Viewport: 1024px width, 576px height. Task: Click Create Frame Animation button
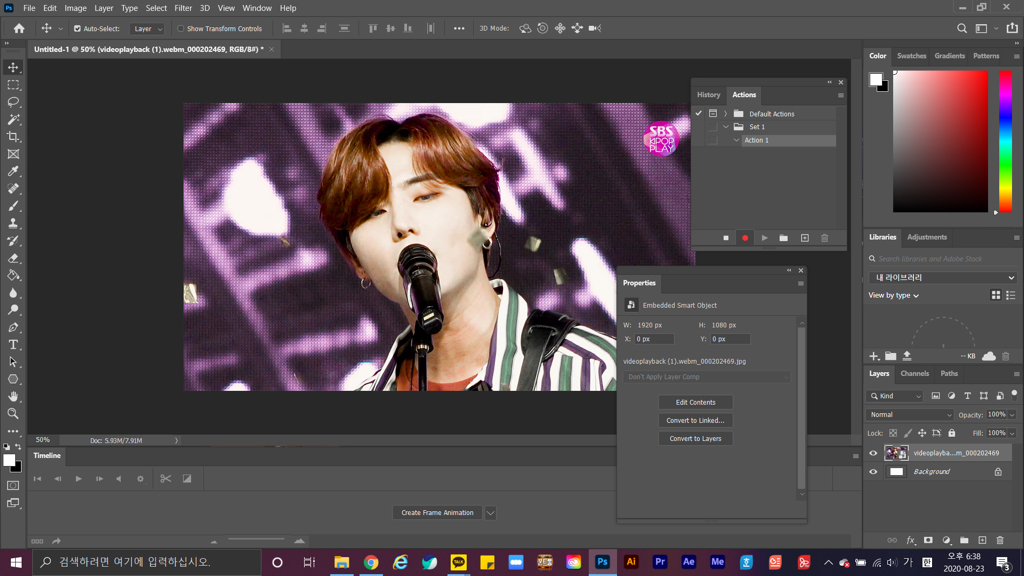437,513
